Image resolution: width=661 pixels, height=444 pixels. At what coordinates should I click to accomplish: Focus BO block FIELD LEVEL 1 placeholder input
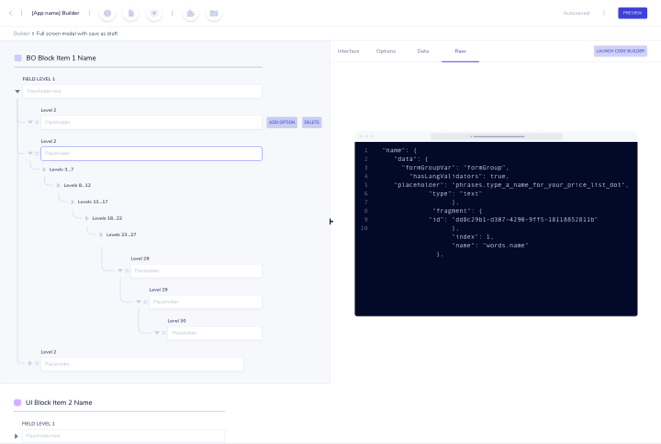click(142, 91)
